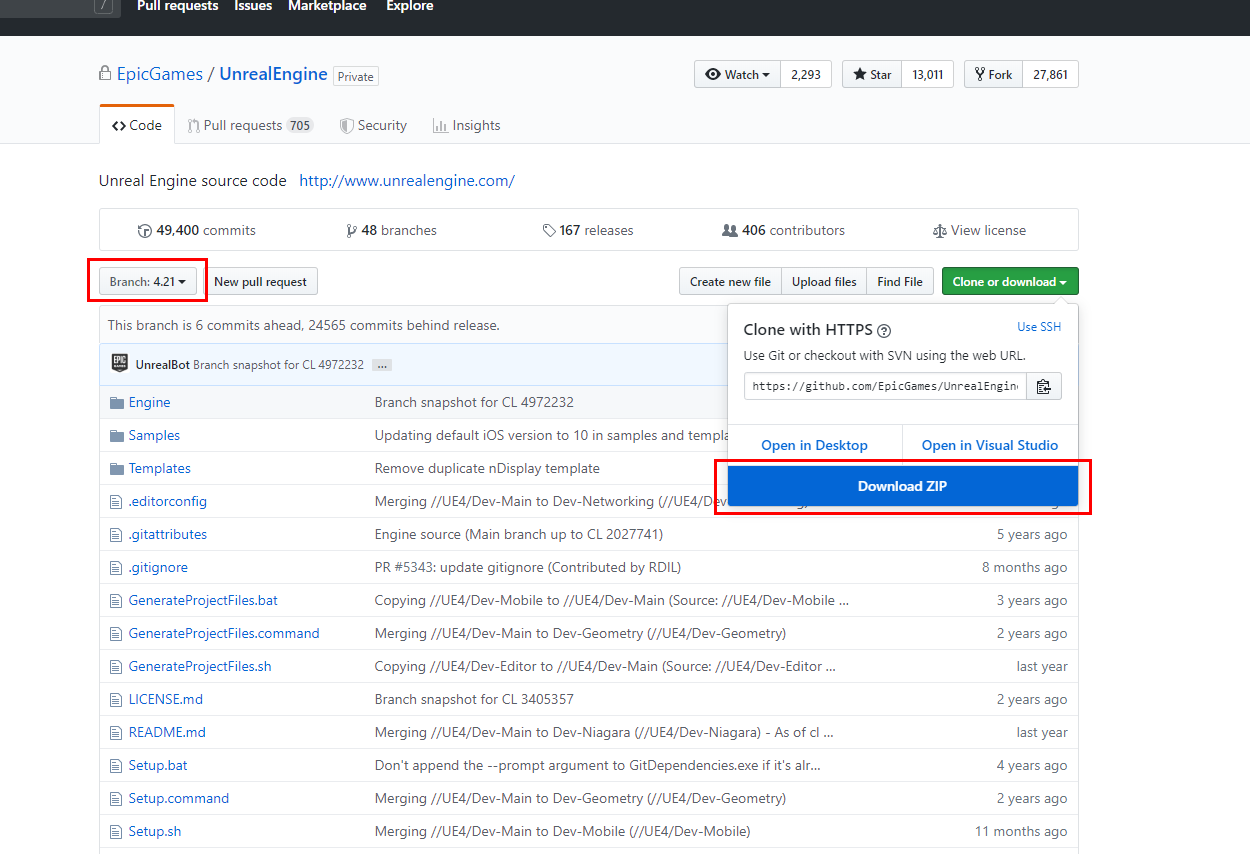1250x854 pixels.
Task: Open the README.md file
Action: (167, 732)
